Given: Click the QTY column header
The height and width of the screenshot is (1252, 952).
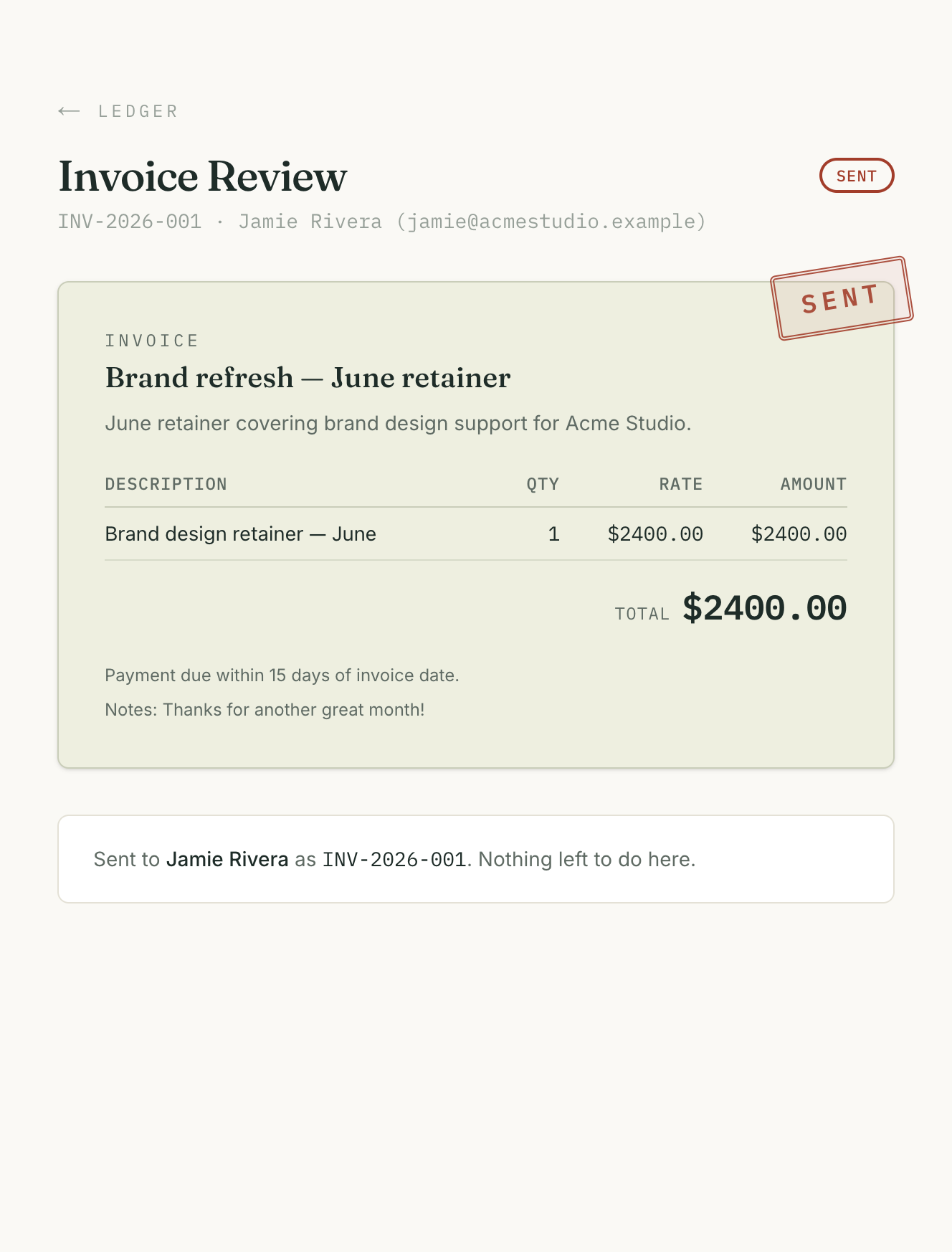Looking at the screenshot, I should click(543, 484).
